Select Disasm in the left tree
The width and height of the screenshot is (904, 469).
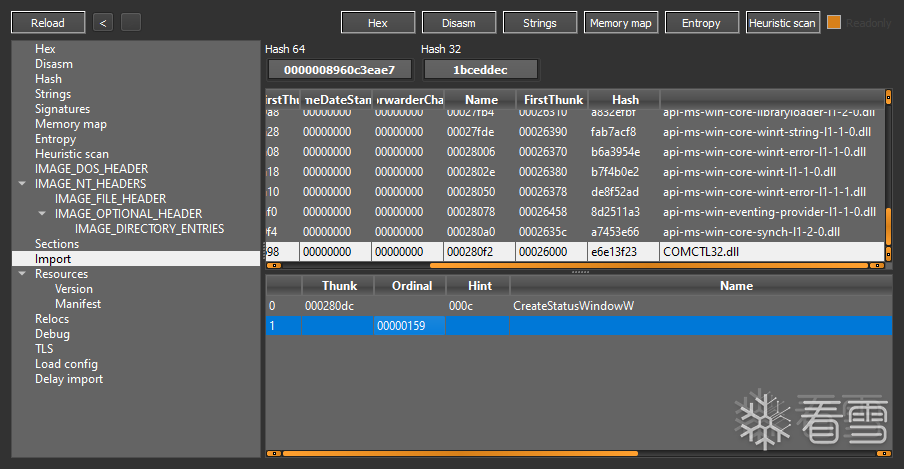click(x=54, y=64)
